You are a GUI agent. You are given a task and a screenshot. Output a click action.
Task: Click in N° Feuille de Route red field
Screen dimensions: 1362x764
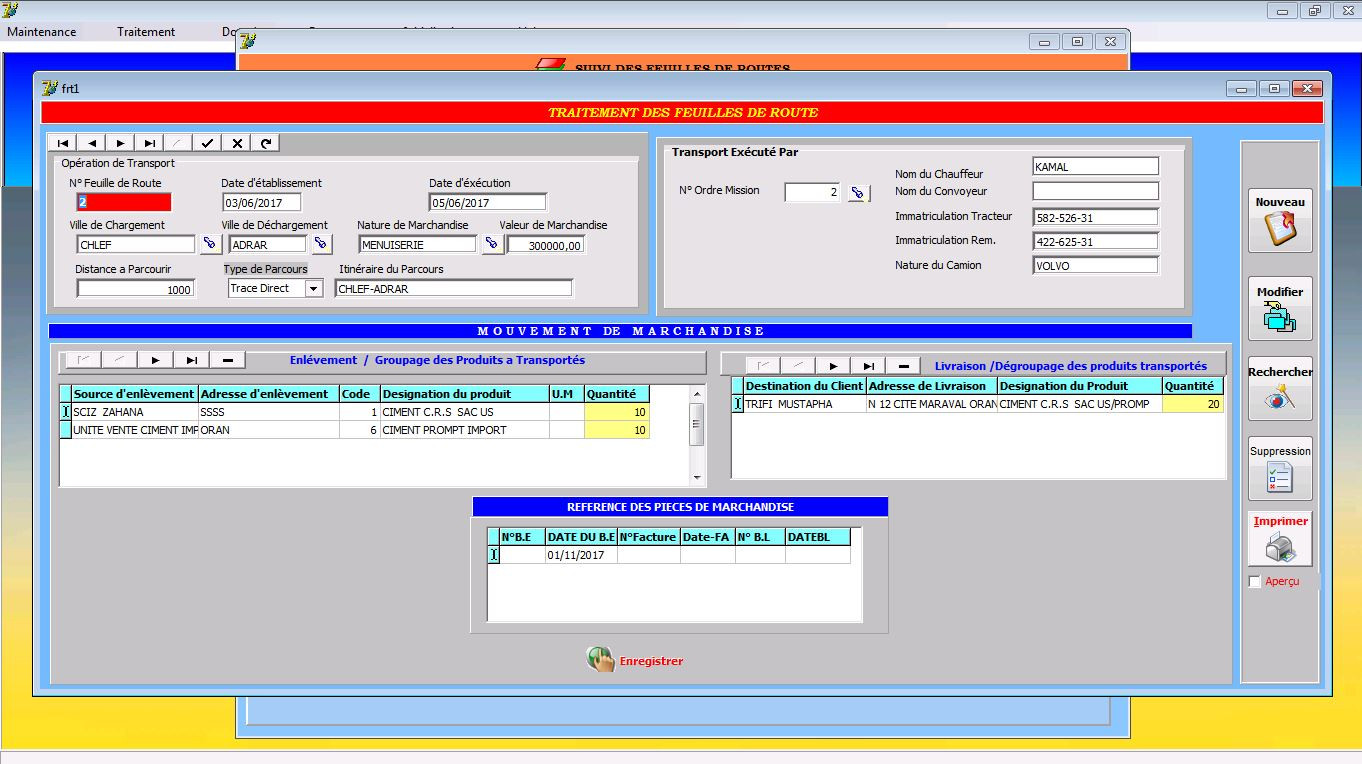click(124, 202)
